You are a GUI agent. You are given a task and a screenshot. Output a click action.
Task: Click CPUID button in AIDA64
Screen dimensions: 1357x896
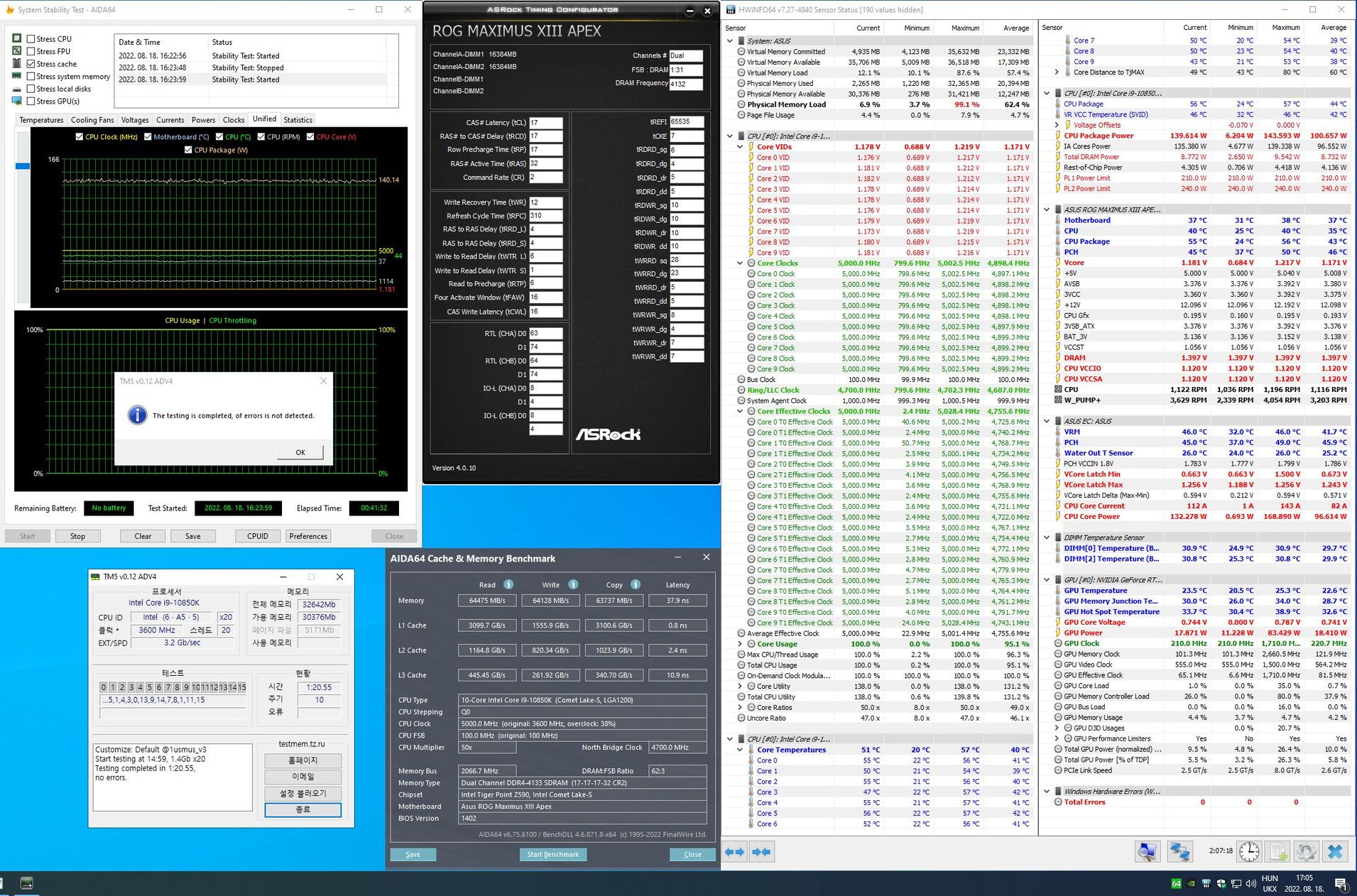click(x=258, y=536)
